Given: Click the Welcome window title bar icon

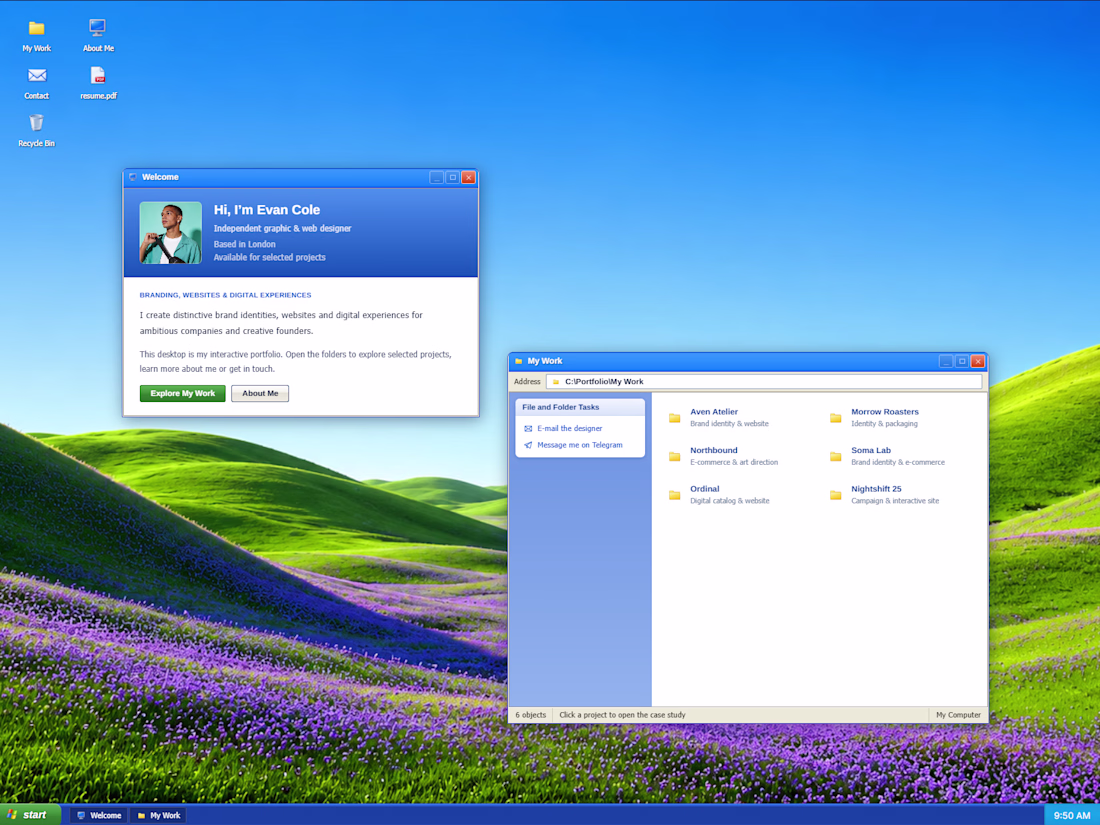Looking at the screenshot, I should point(133,177).
